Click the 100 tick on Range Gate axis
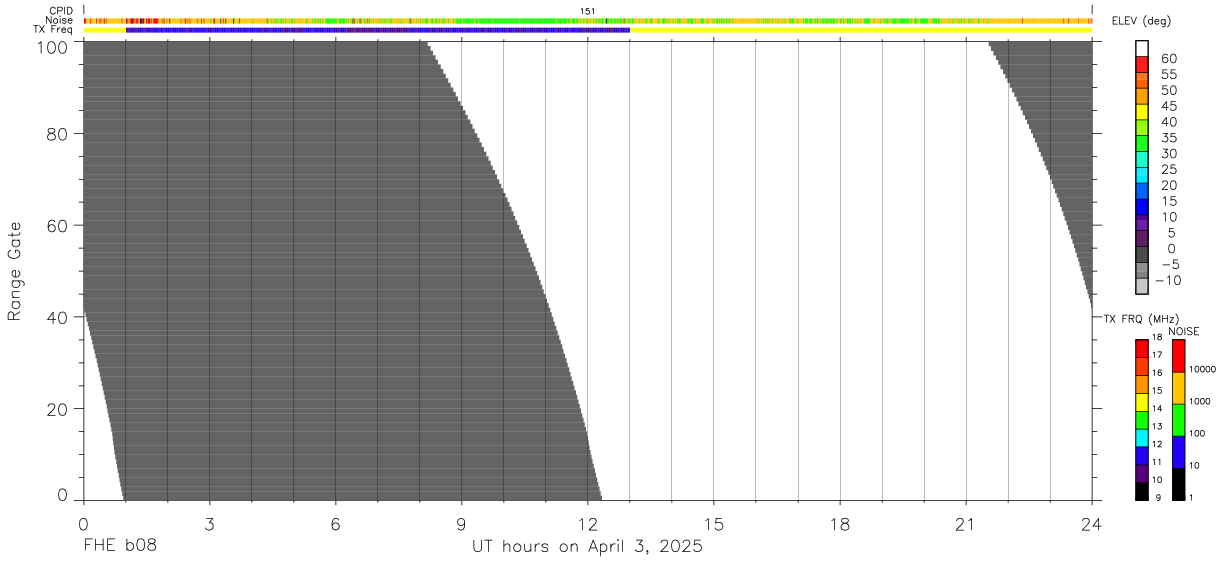Screen dimensions: 1228x567 click(x=51, y=46)
